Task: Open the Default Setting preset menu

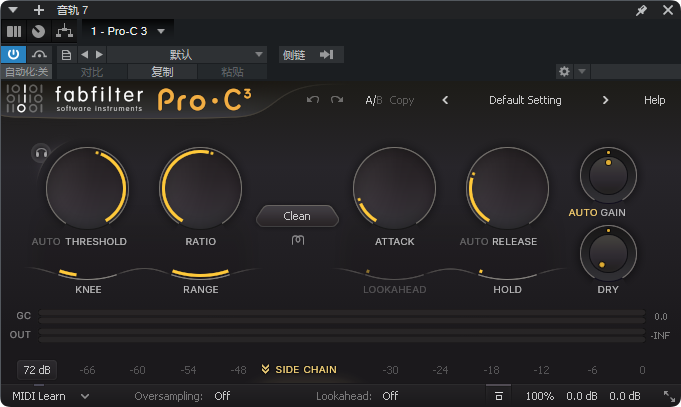Action: pos(525,100)
